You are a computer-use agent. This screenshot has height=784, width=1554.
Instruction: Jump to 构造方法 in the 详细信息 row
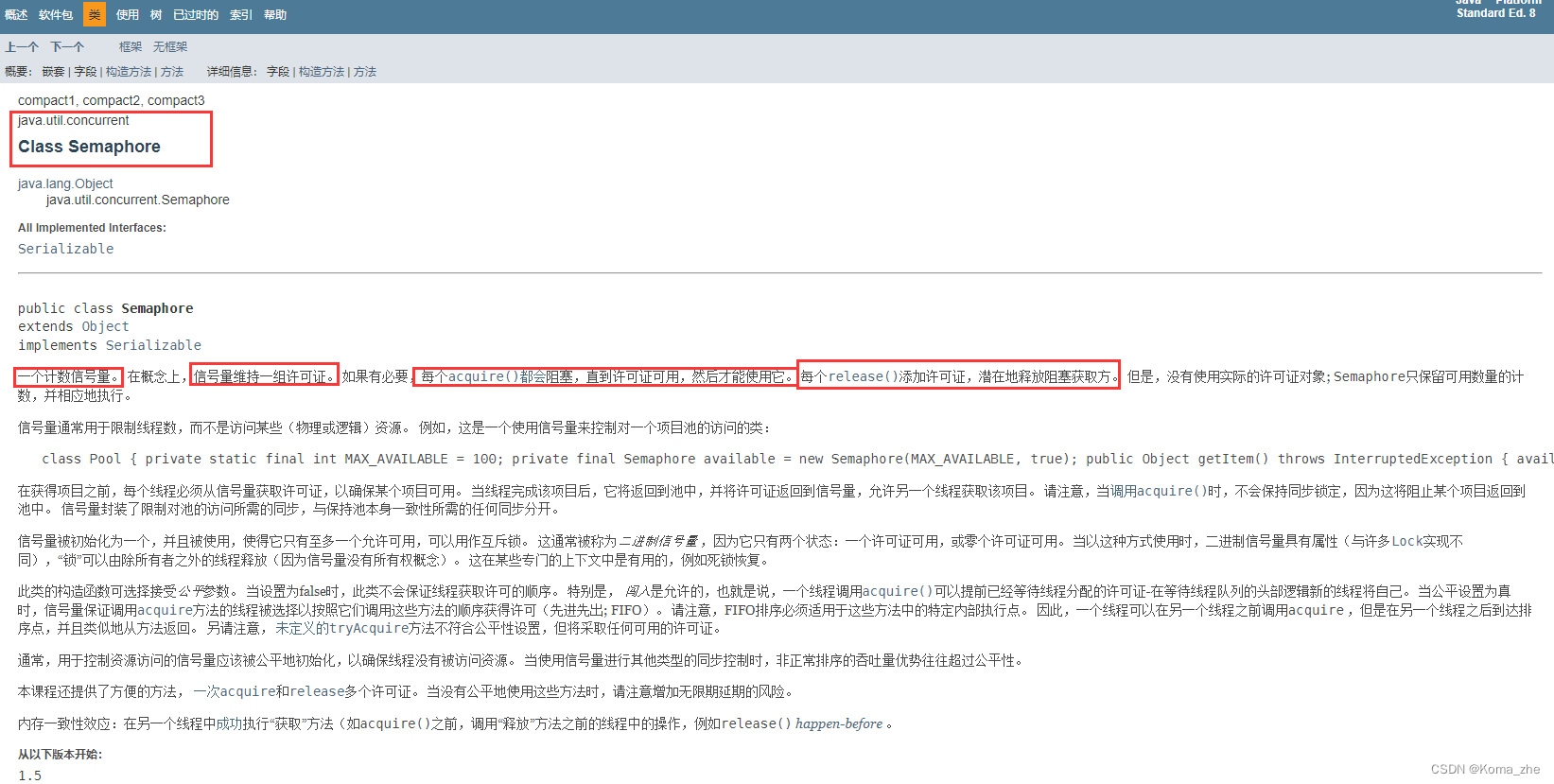322,72
